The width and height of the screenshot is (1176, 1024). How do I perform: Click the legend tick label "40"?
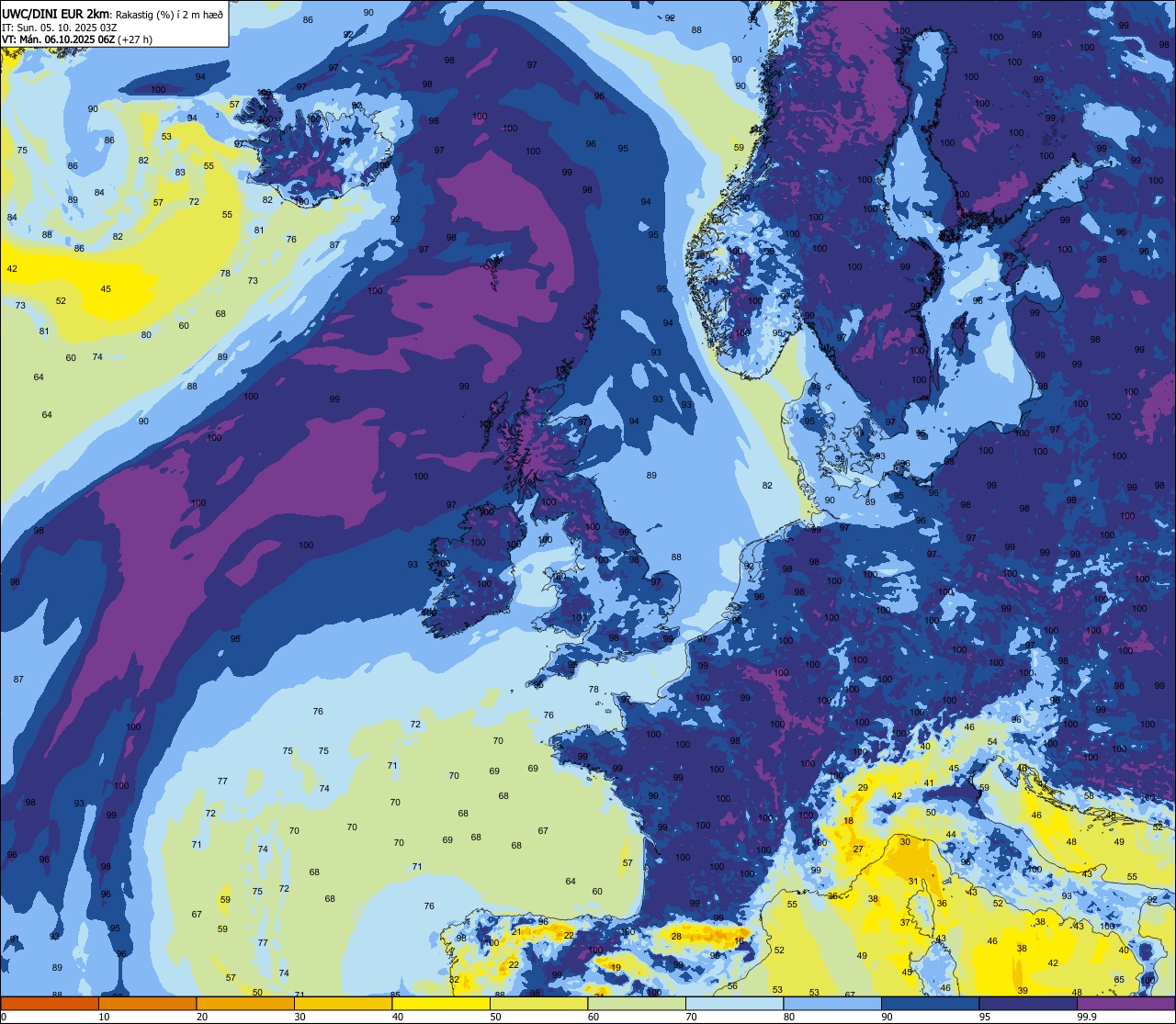398,1017
